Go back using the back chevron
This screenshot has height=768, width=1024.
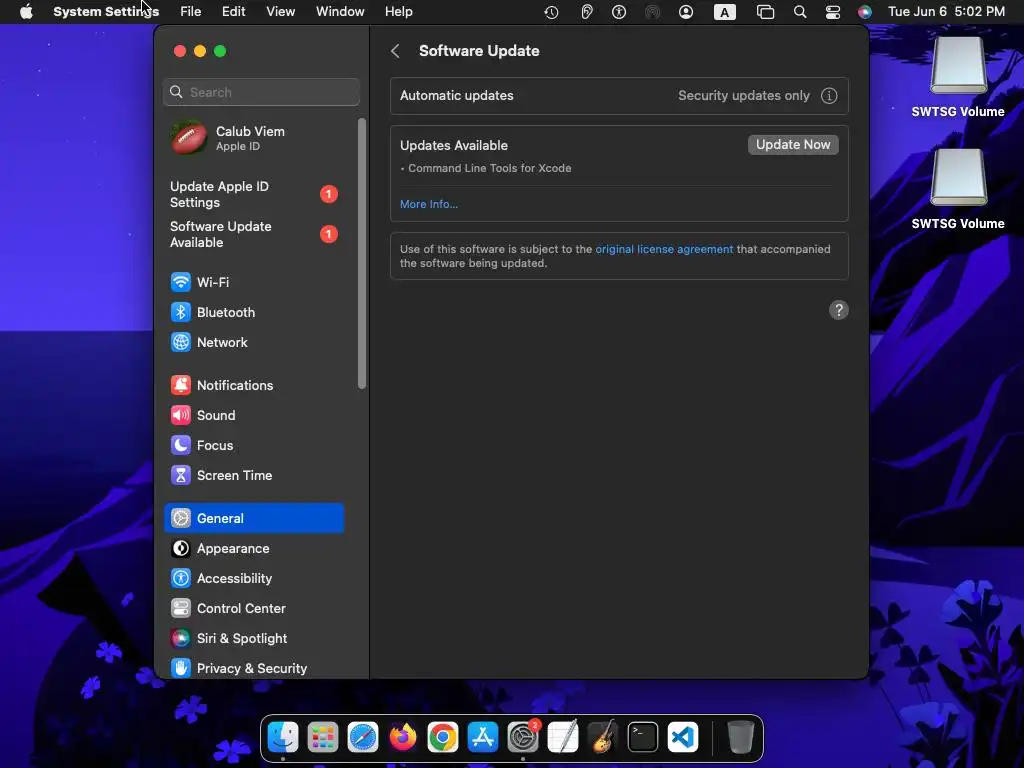(x=395, y=51)
